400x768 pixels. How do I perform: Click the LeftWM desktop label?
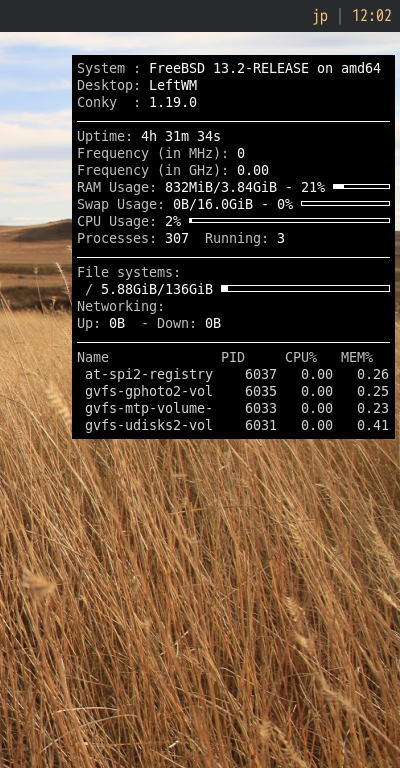click(173, 85)
